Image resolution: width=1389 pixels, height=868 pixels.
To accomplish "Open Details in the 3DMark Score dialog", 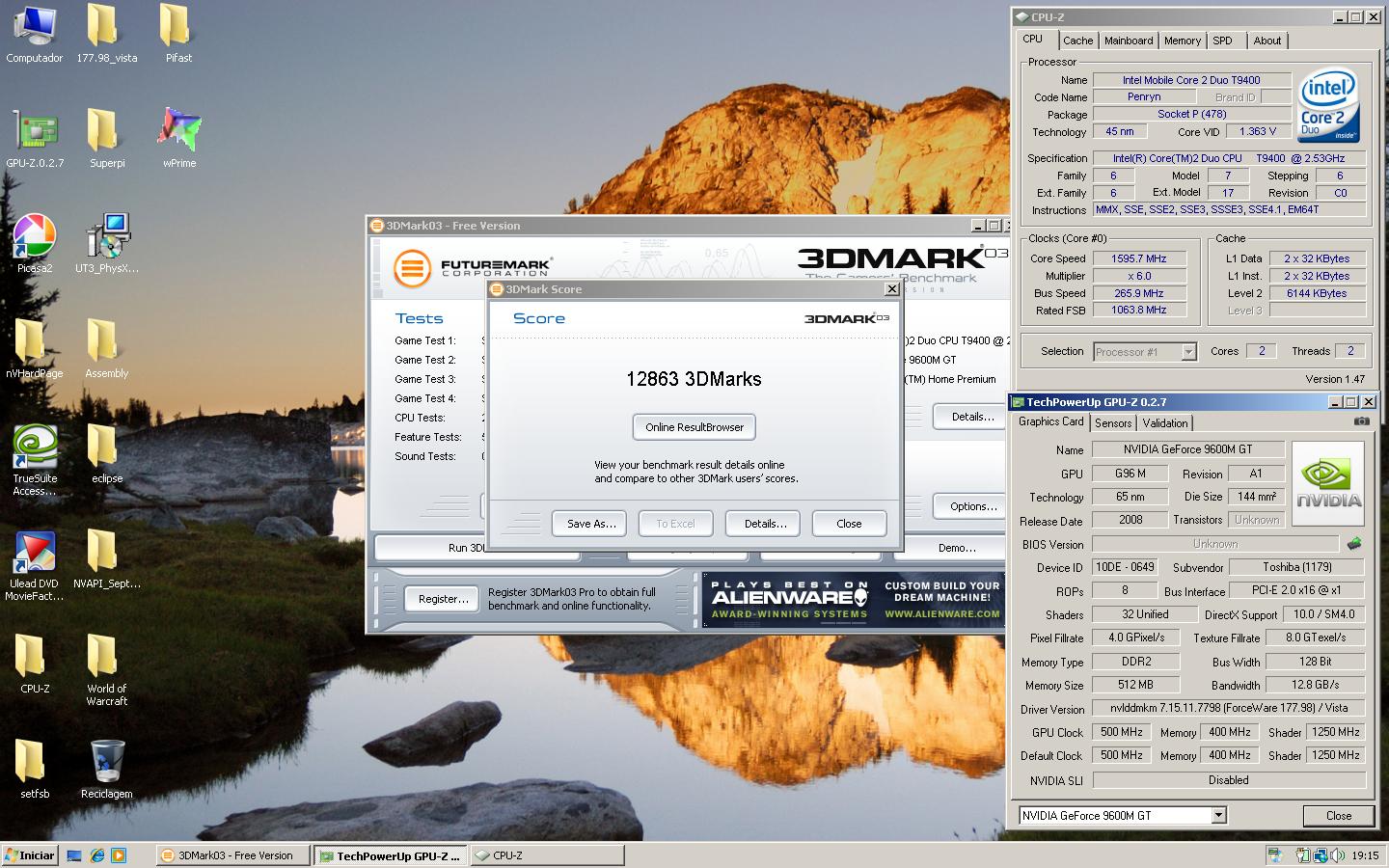I will click(x=763, y=524).
